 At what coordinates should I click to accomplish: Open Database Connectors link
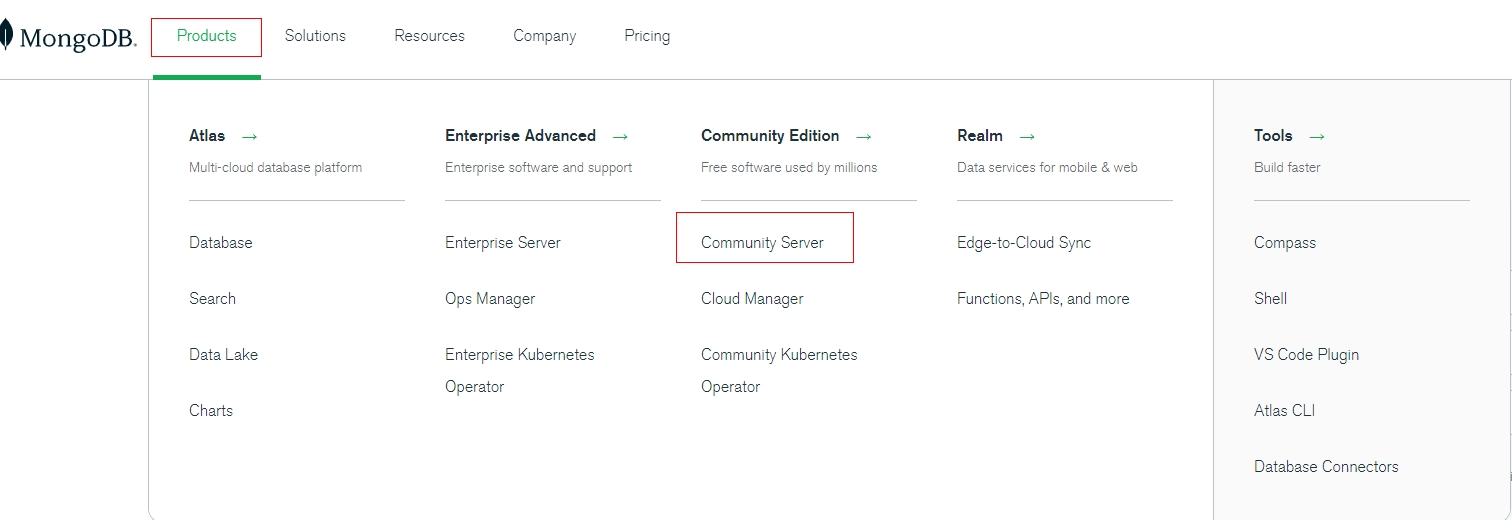[x=1326, y=467]
